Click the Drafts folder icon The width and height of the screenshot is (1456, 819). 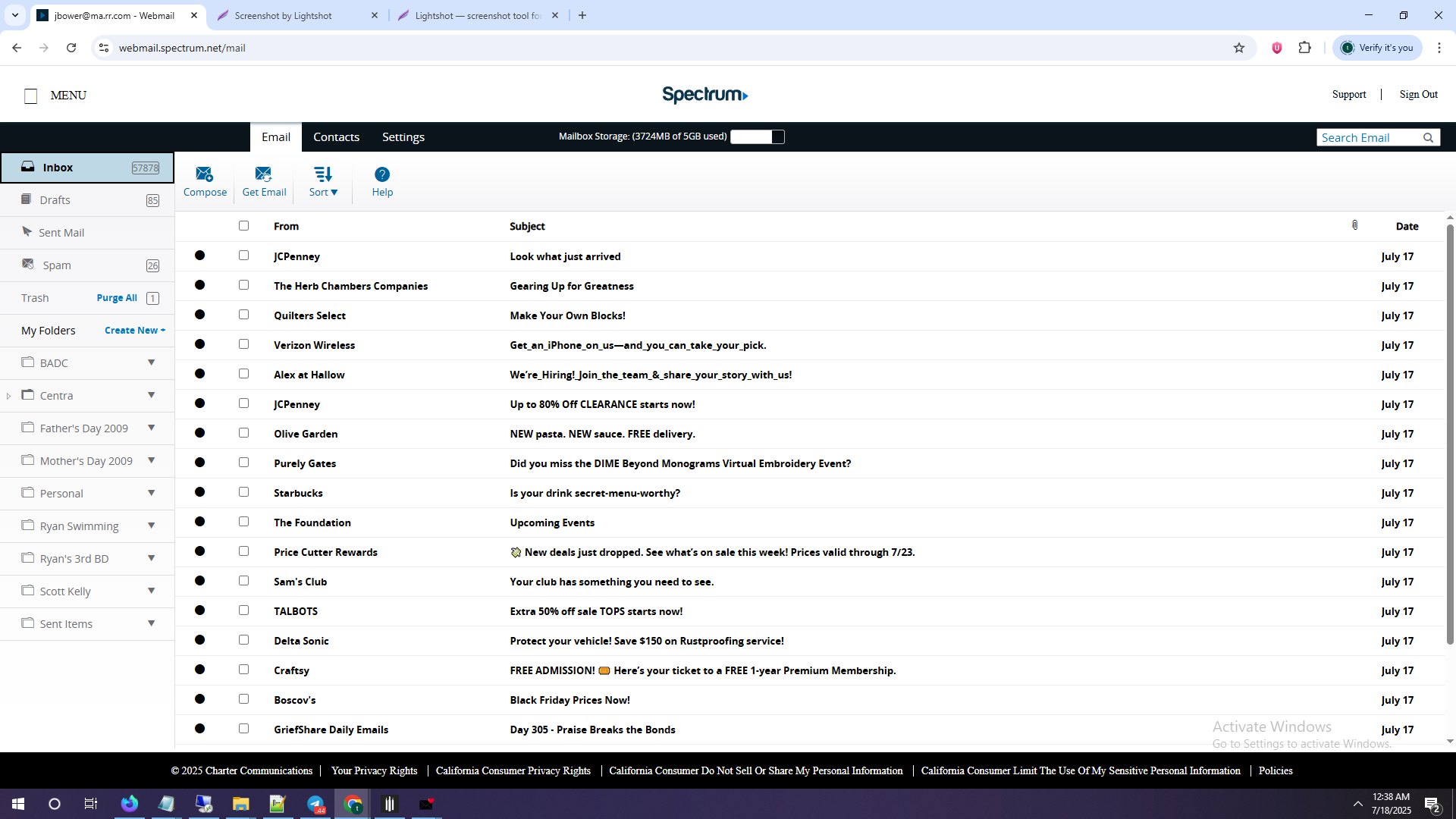click(x=27, y=199)
